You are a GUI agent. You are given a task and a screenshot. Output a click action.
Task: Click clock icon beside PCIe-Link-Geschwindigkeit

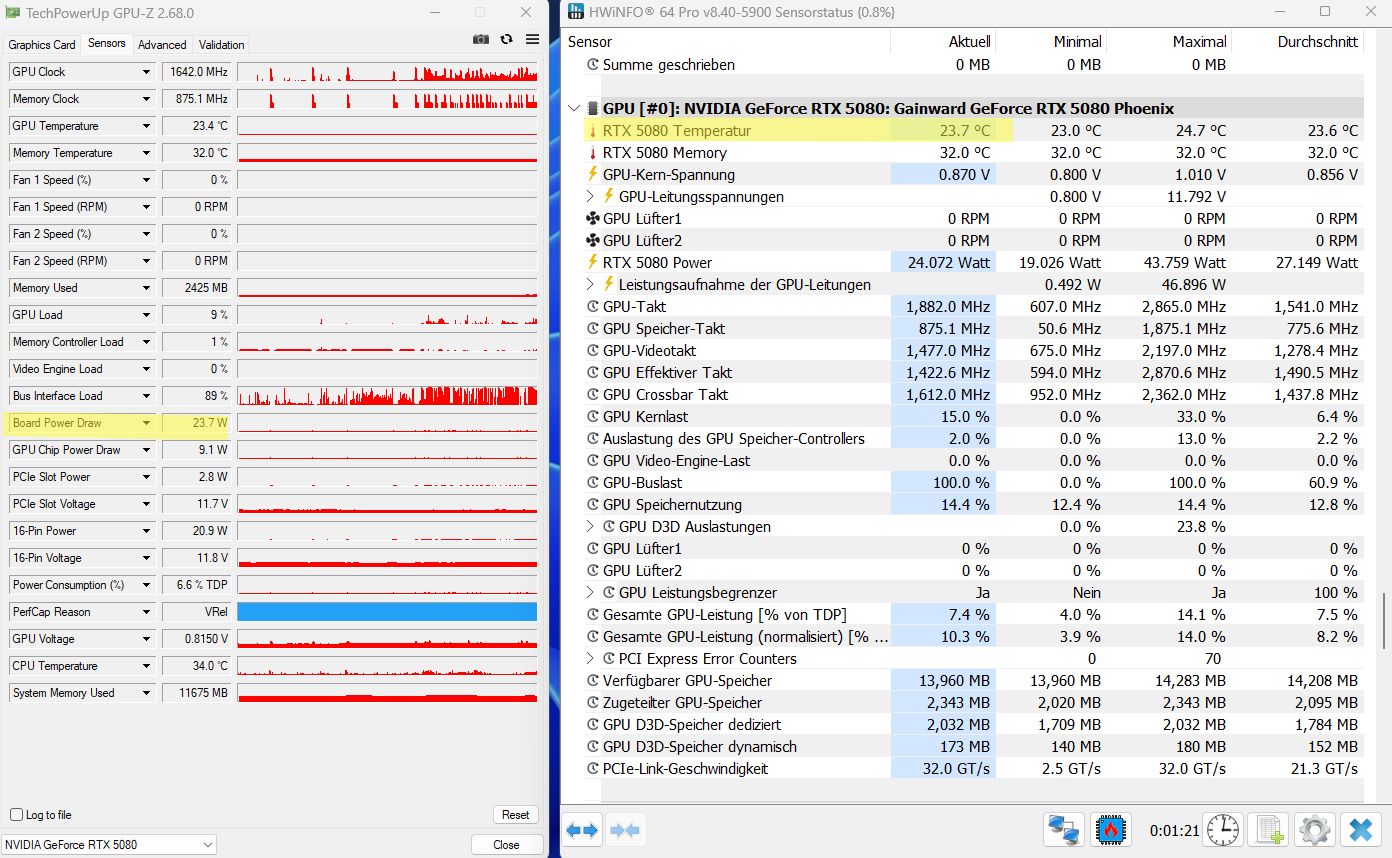coord(593,769)
